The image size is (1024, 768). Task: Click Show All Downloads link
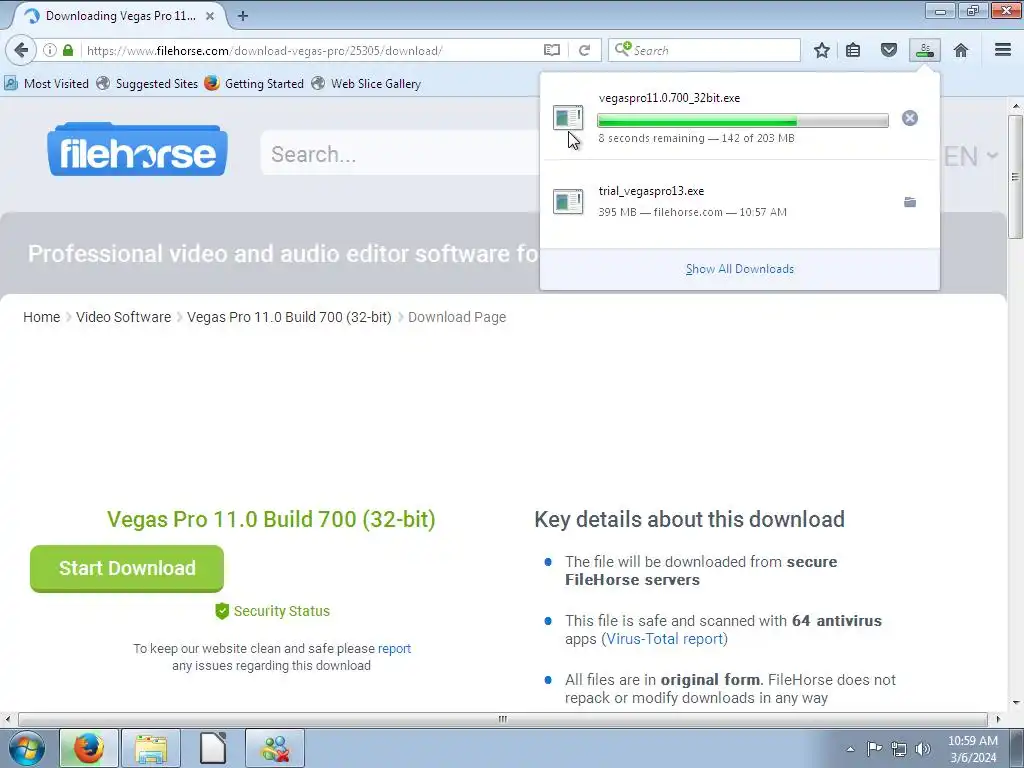click(740, 269)
